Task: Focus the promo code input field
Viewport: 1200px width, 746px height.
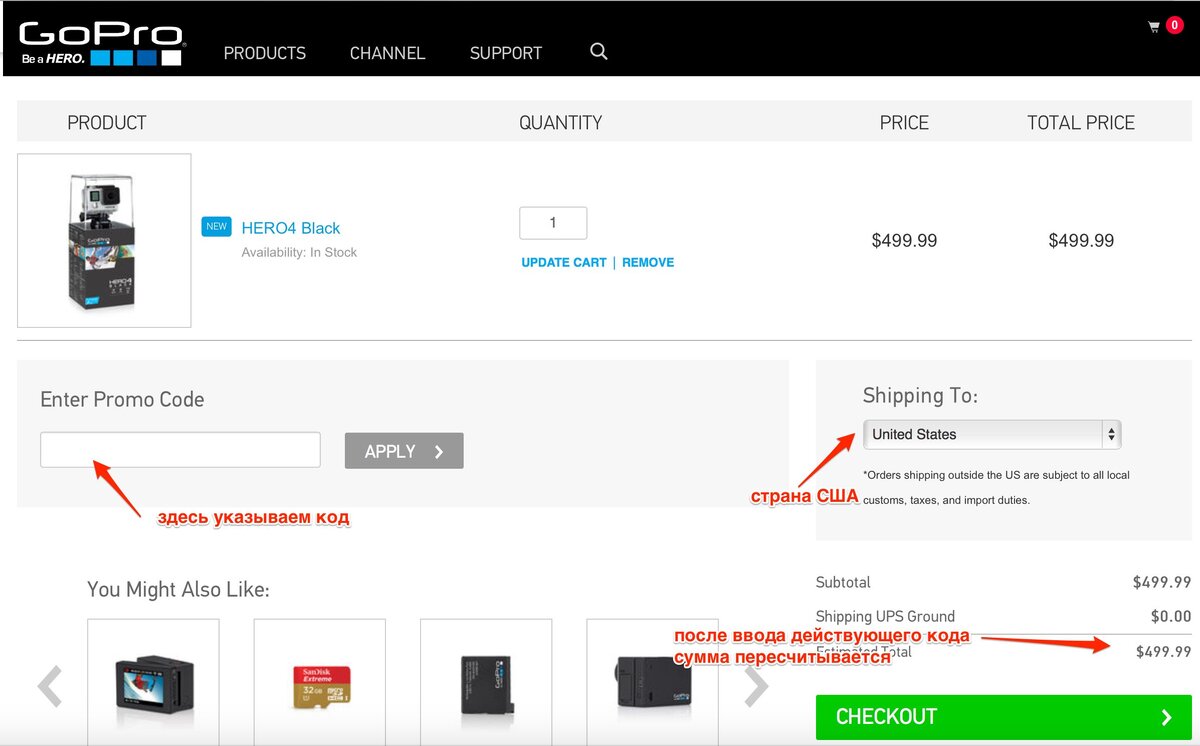Action: pyautogui.click(x=180, y=450)
